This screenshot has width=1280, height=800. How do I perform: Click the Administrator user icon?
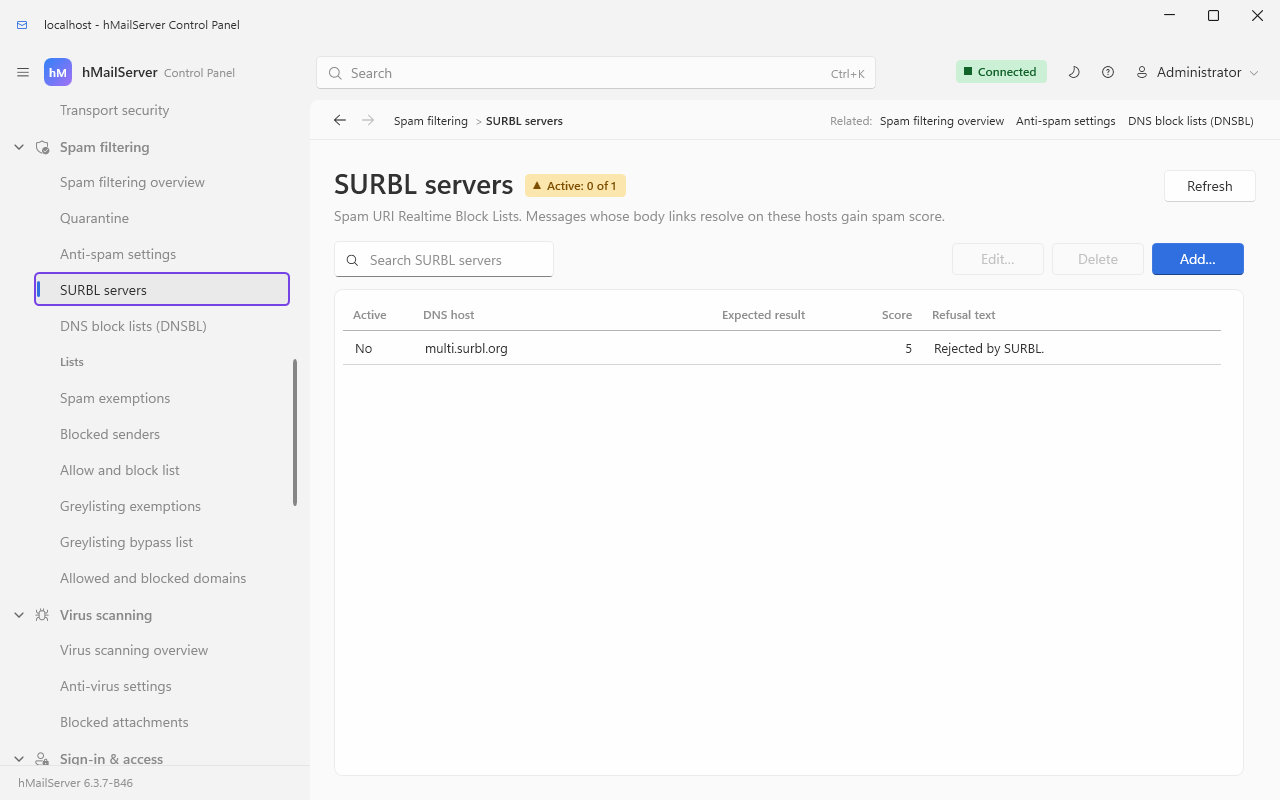pos(1141,72)
